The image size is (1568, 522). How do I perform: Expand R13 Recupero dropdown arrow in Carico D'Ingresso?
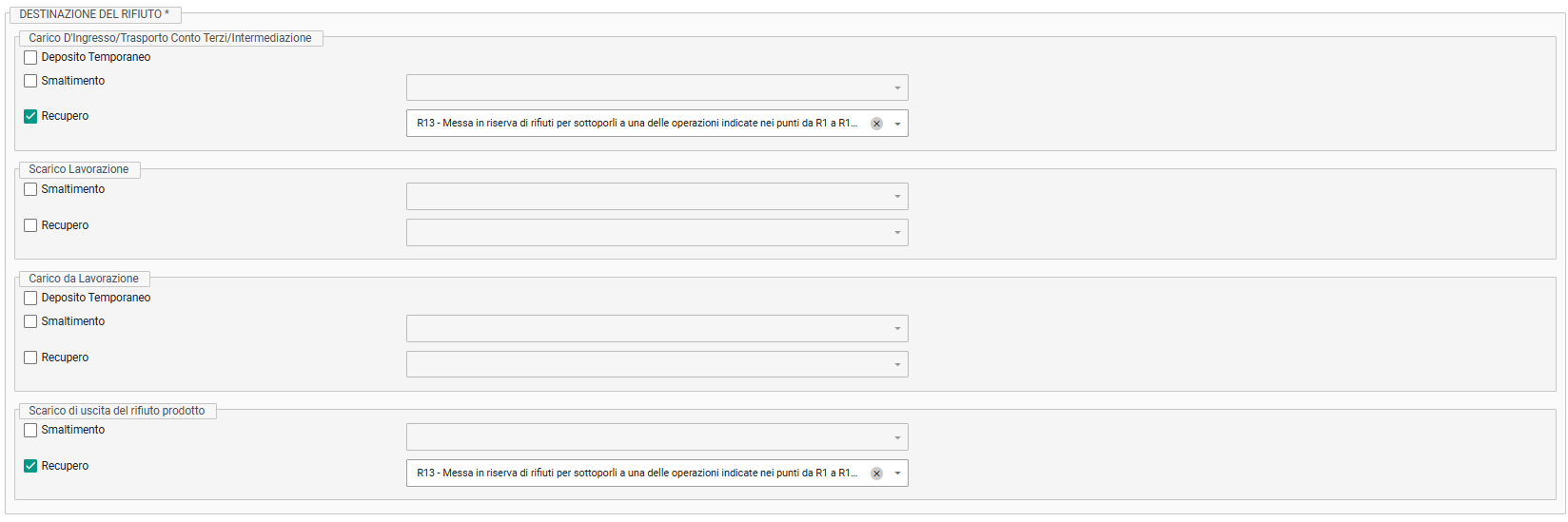[x=897, y=124]
